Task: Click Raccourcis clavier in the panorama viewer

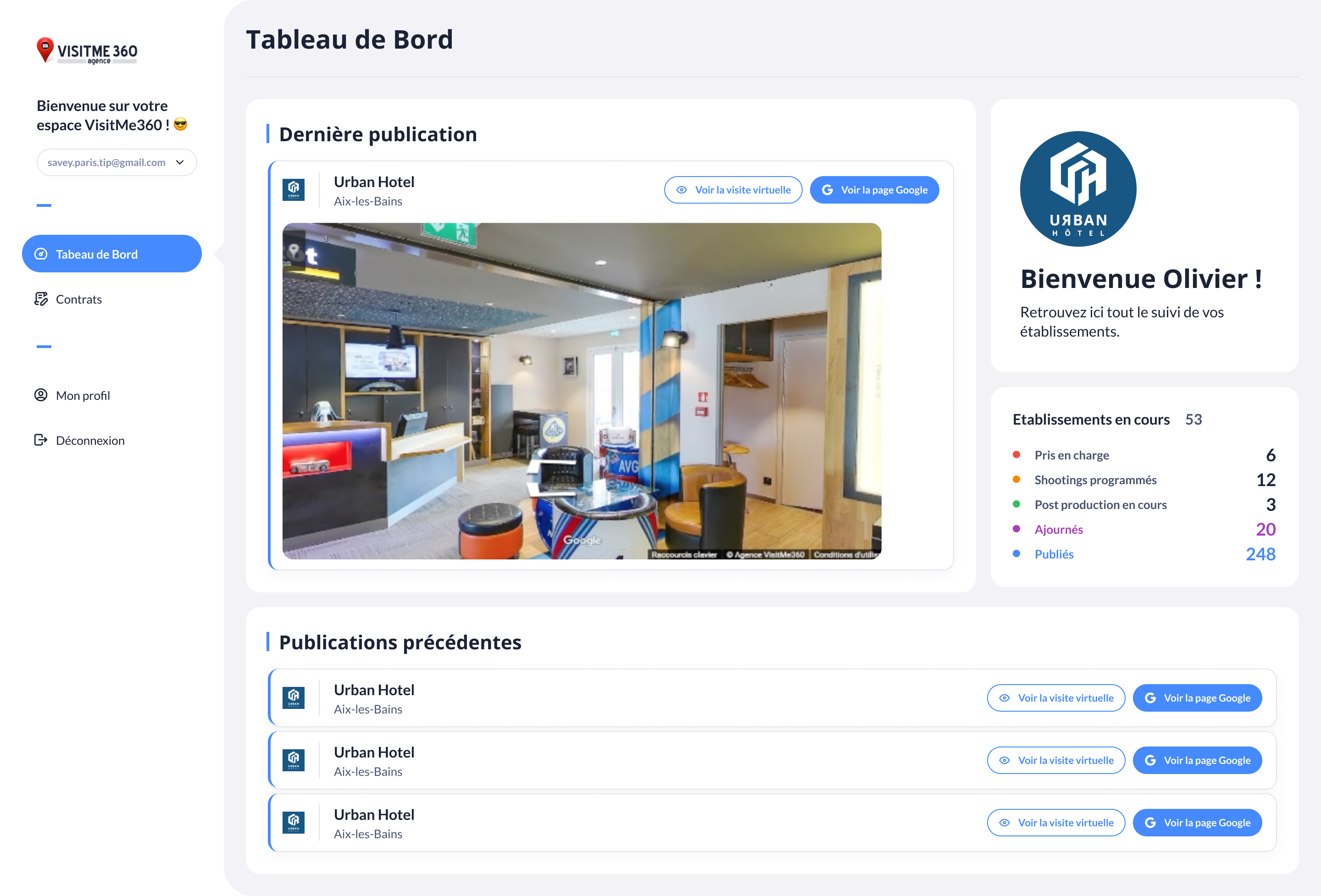Action: pyautogui.click(x=685, y=555)
